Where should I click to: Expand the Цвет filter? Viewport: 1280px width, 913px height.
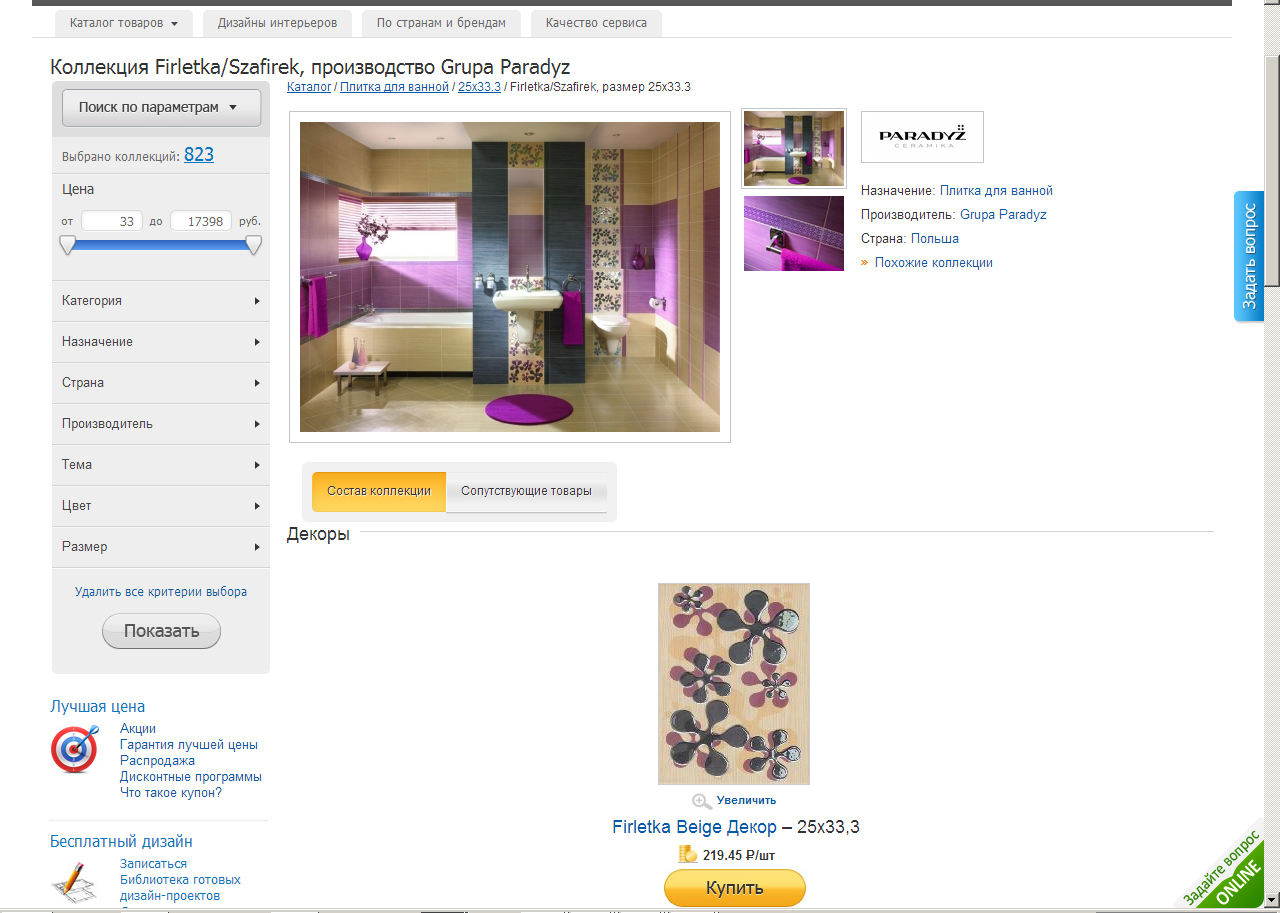pos(161,506)
